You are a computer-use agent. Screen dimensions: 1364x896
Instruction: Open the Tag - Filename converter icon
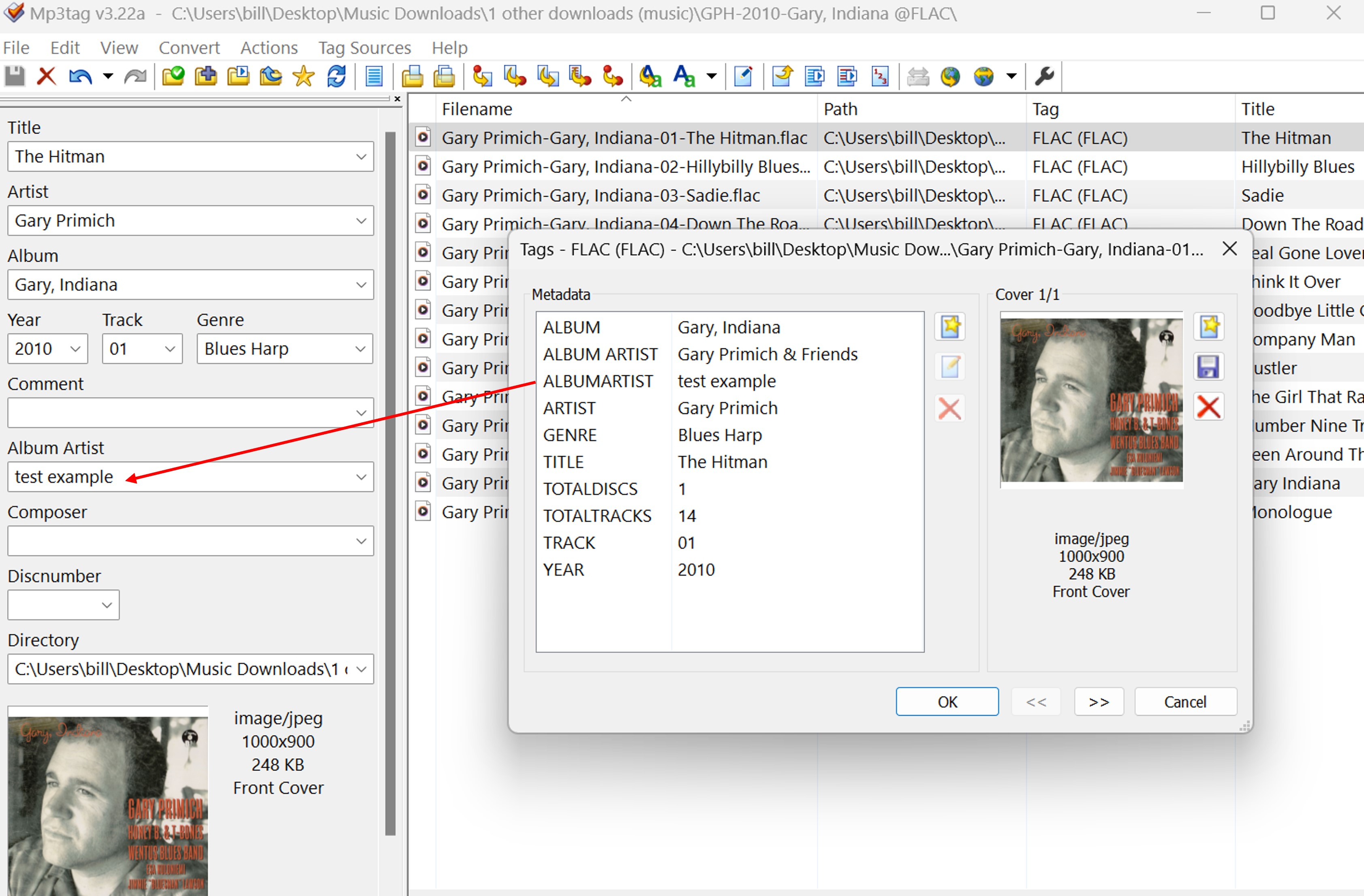[x=481, y=76]
